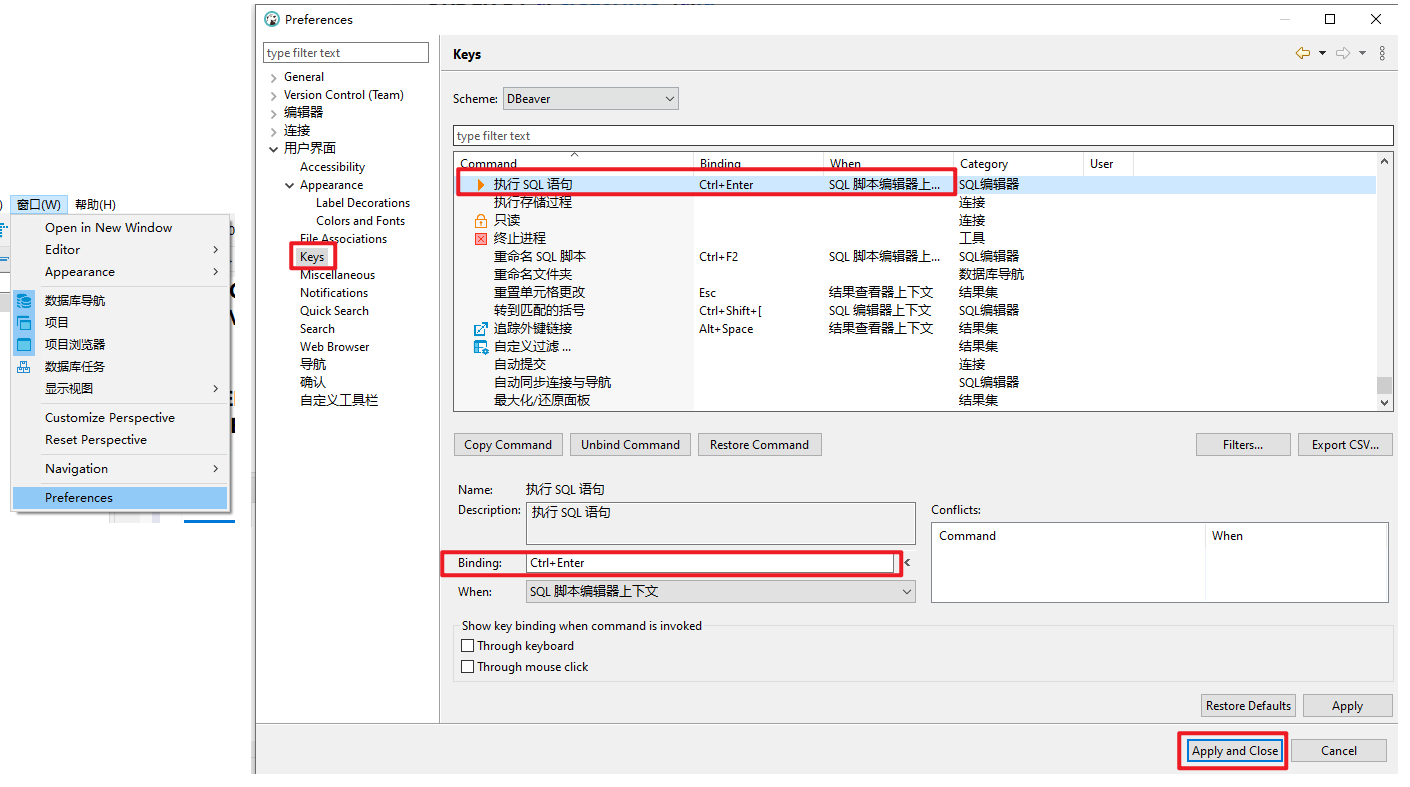Select Web Browser tree item
This screenshot has width=1410, height=787.
(334, 347)
